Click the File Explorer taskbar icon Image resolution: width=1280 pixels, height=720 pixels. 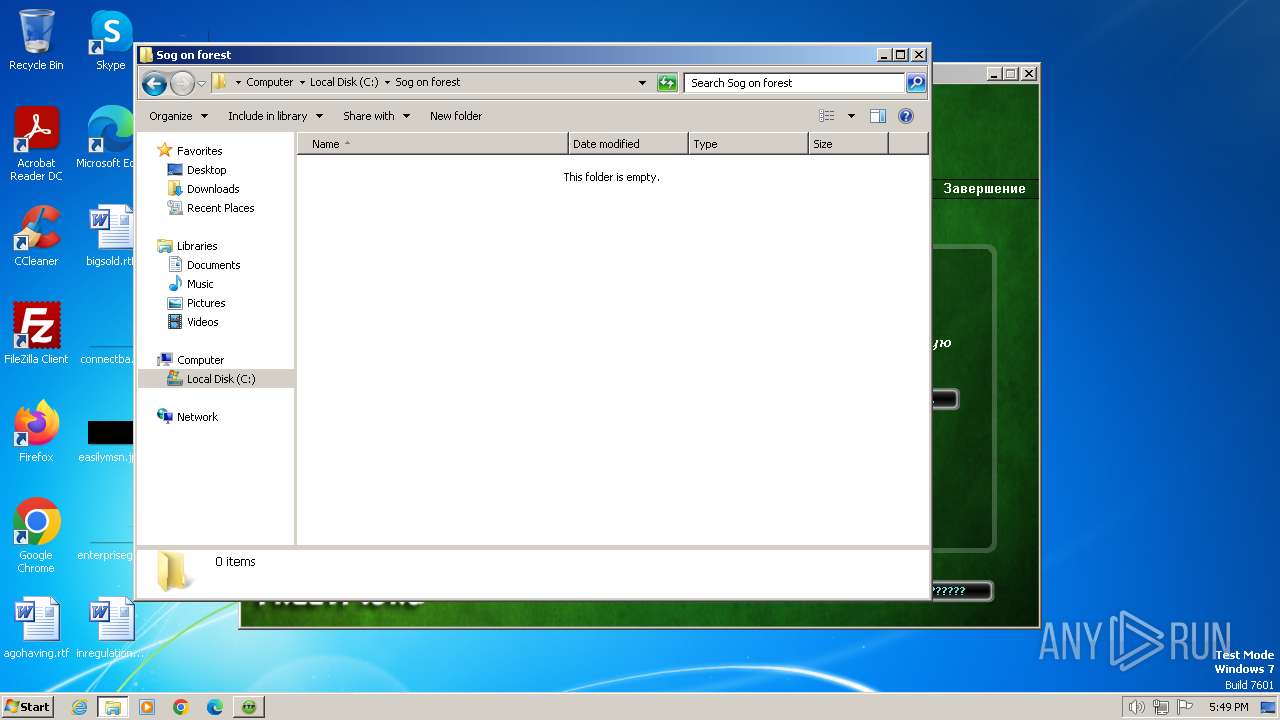tap(113, 707)
